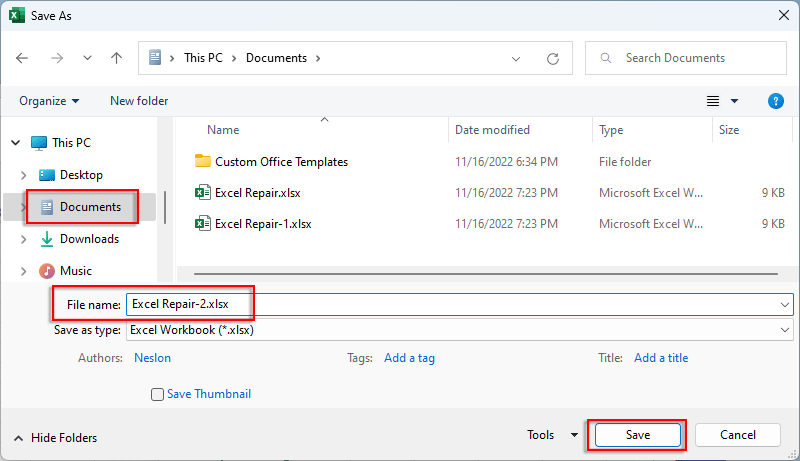Image resolution: width=800 pixels, height=461 pixels.
Task: Change the view layout icon
Action: point(713,101)
